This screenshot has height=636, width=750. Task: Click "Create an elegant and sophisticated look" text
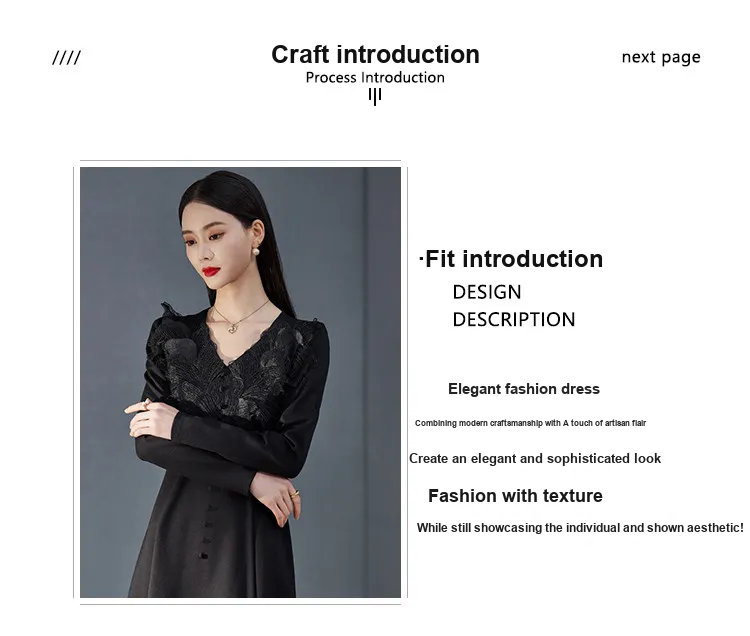click(x=535, y=458)
